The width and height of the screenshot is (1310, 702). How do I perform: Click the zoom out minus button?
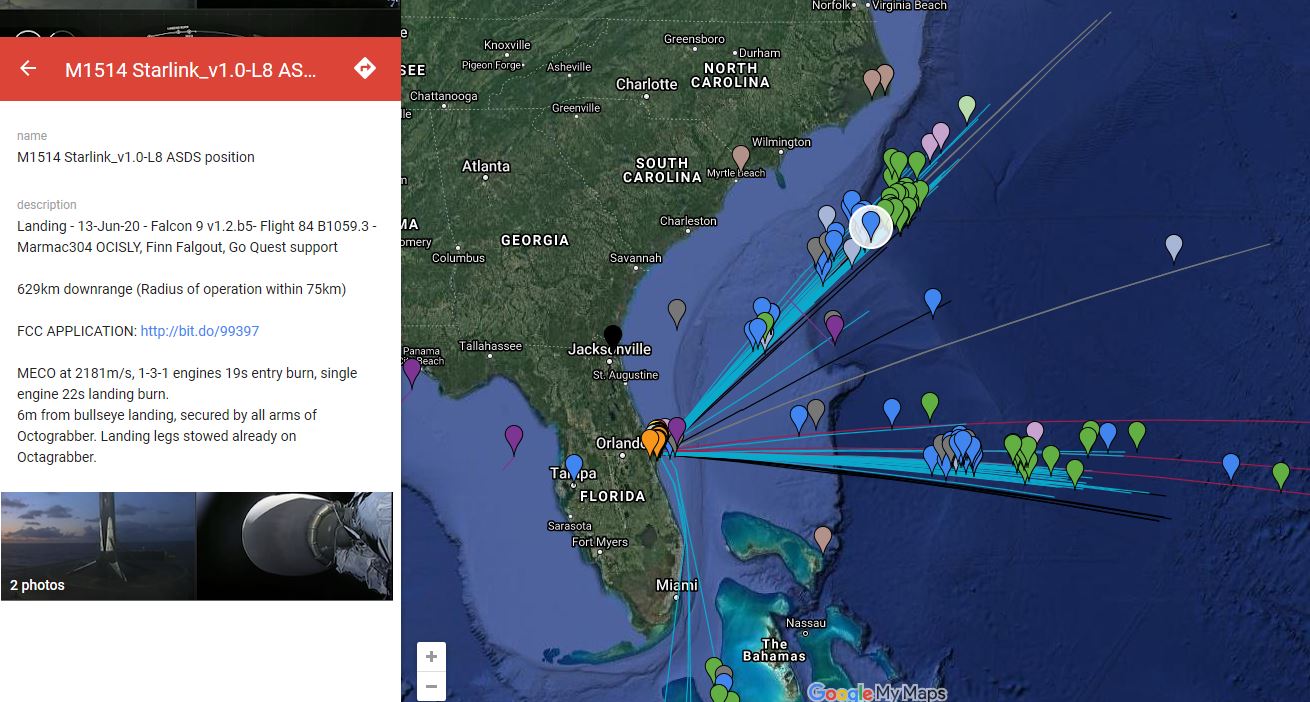431,686
